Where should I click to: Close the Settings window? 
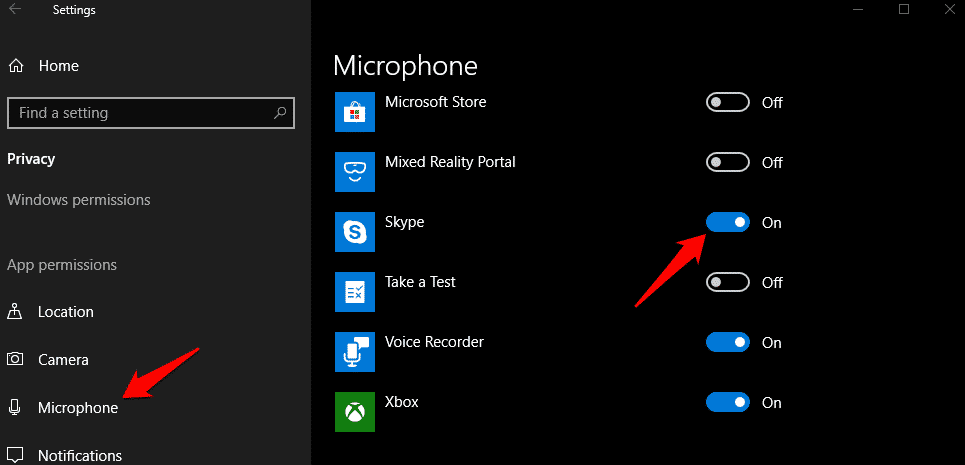(x=949, y=9)
